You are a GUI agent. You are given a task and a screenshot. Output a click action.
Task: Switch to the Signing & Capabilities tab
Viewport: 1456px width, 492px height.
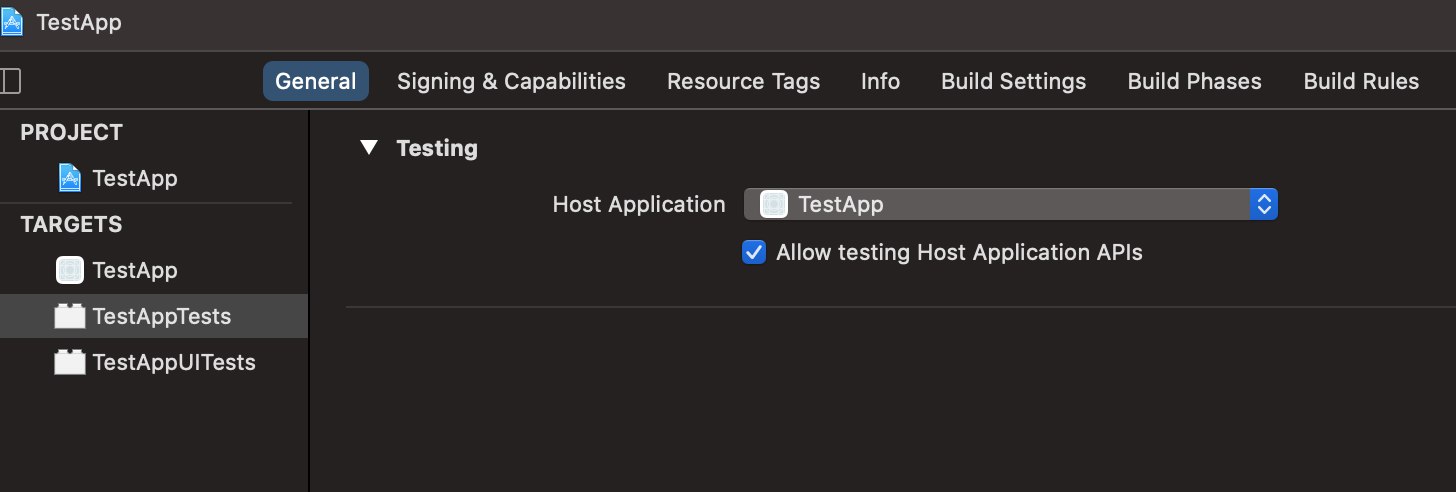(x=511, y=82)
